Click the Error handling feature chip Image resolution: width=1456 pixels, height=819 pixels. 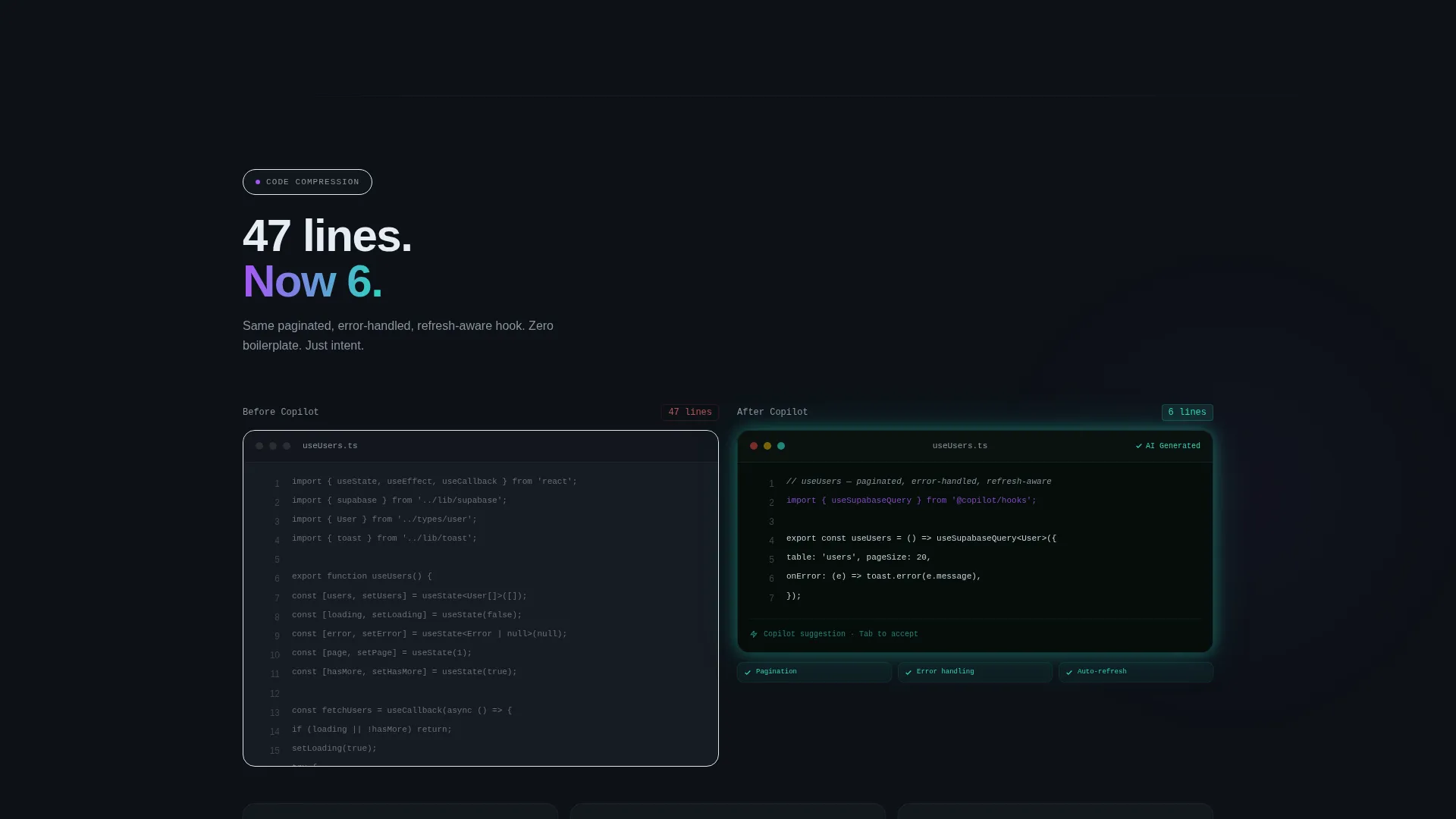(975, 672)
